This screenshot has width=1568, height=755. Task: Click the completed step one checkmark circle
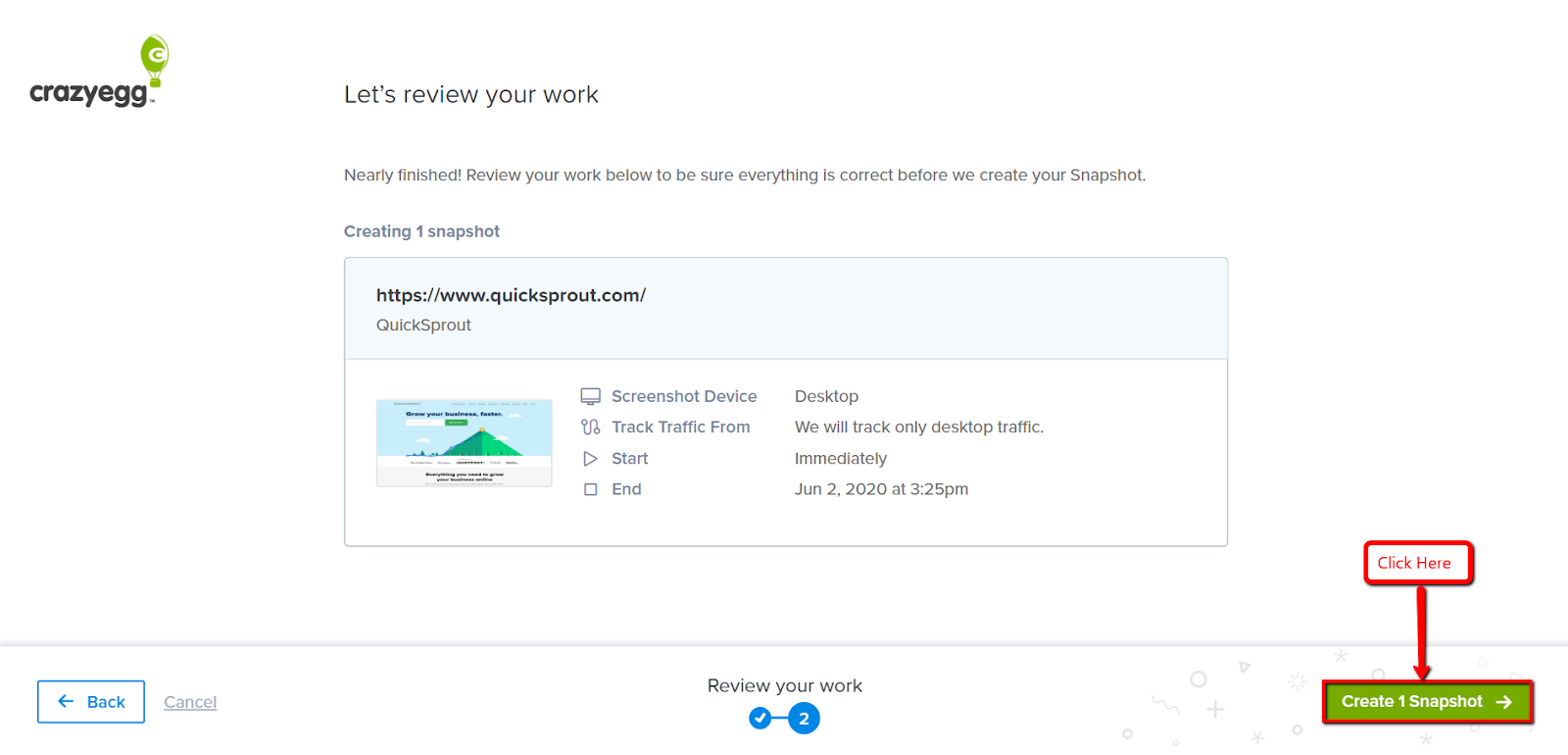(760, 719)
